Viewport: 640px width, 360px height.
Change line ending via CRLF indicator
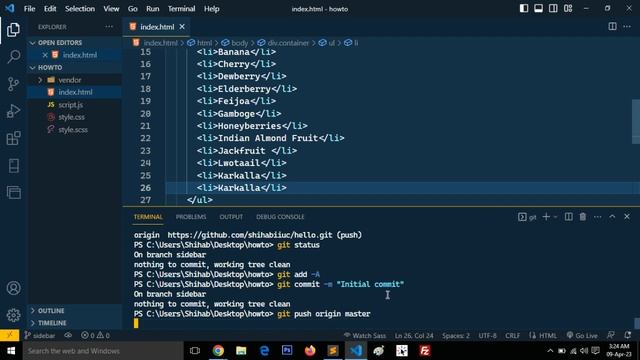pos(512,336)
